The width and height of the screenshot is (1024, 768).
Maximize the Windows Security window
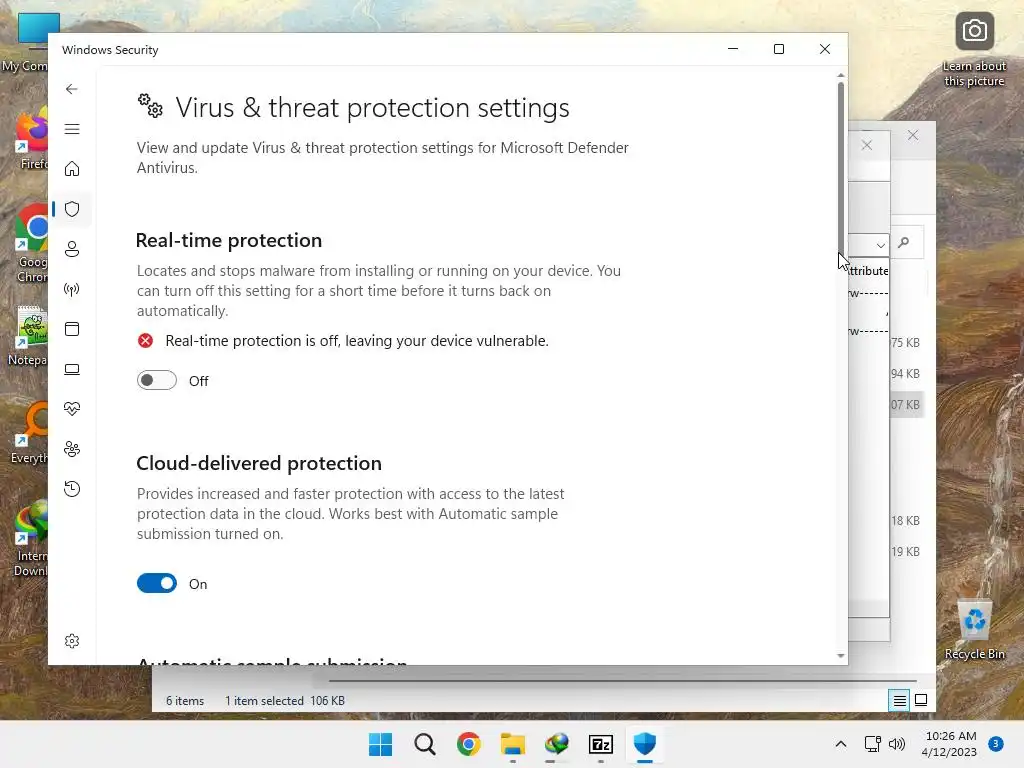pos(778,49)
